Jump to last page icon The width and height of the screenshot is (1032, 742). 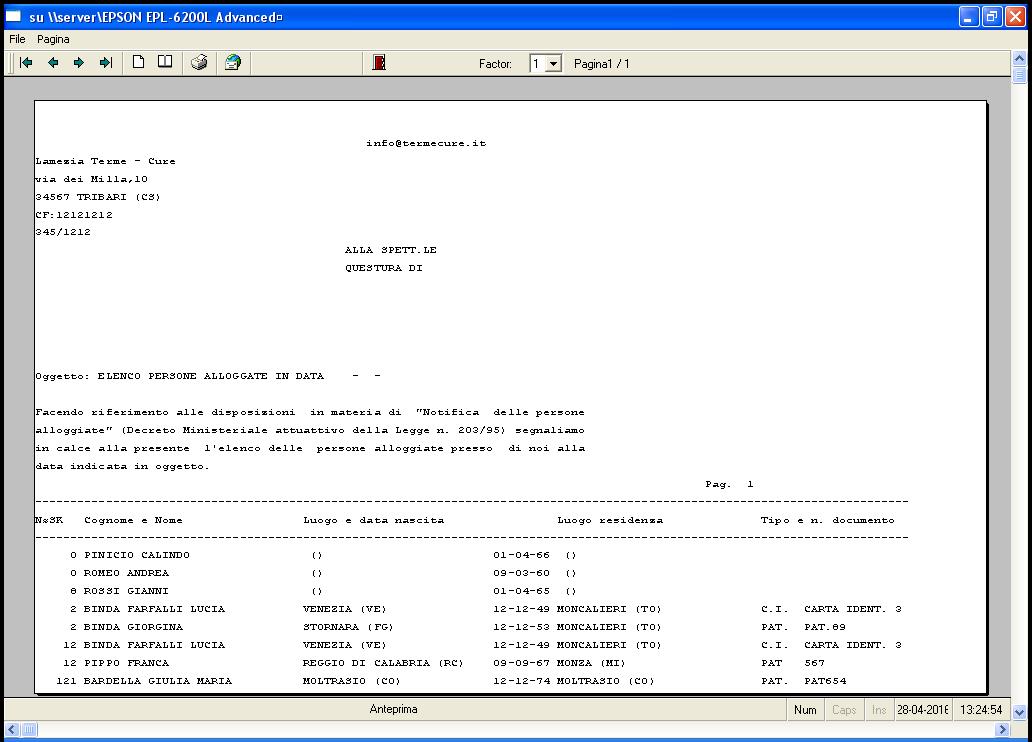(x=106, y=63)
